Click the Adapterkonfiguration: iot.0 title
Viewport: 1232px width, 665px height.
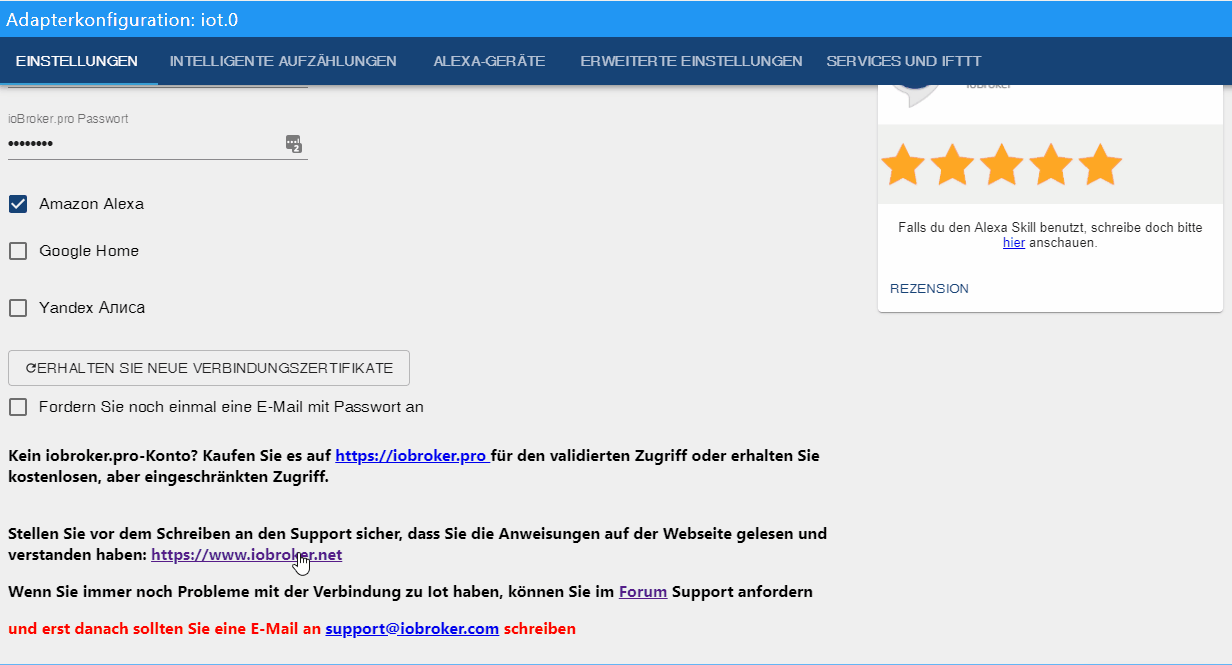click(122, 19)
